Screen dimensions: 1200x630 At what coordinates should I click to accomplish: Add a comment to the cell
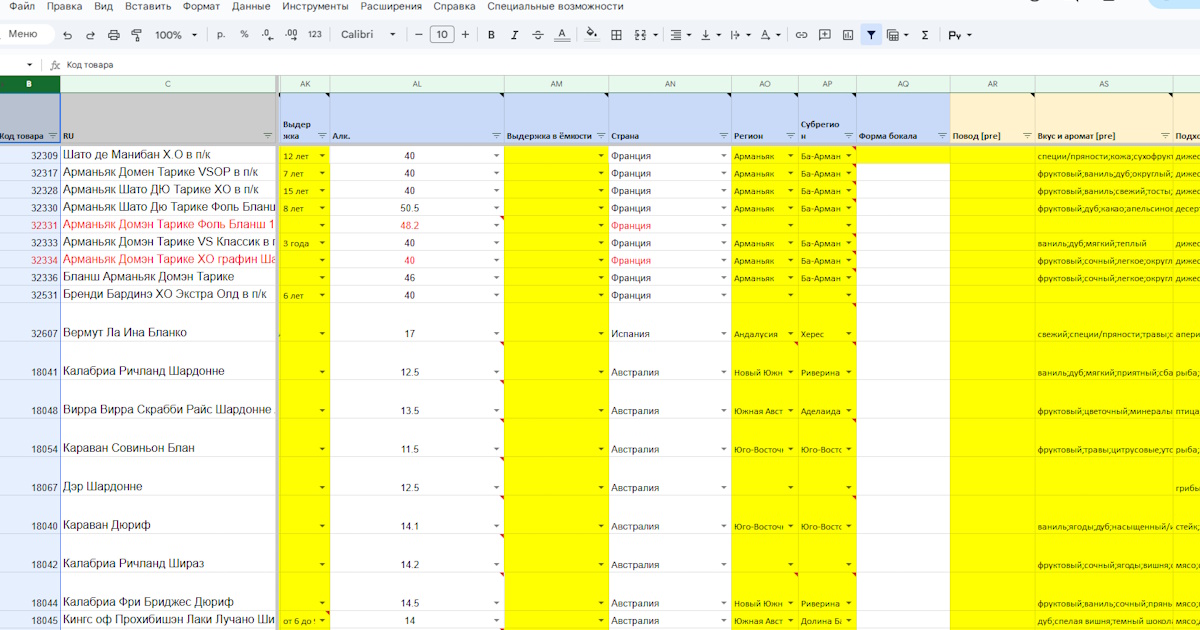click(825, 35)
